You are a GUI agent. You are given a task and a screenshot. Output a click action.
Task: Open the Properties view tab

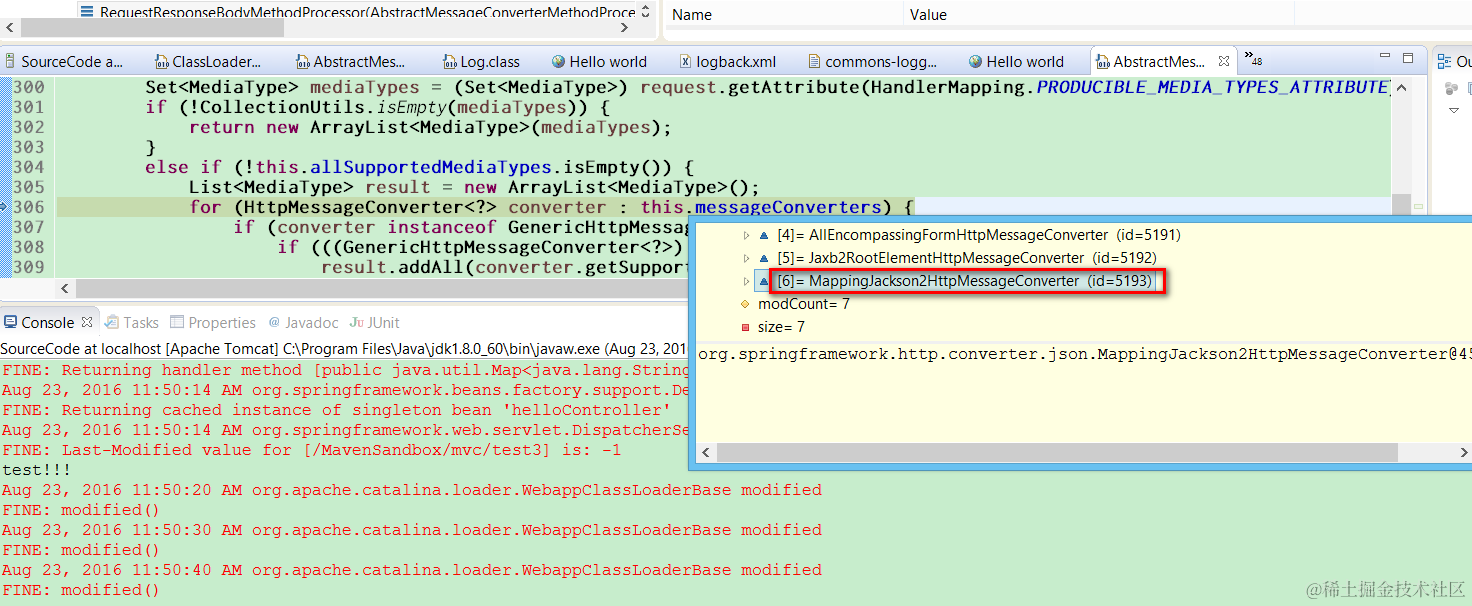(x=213, y=322)
